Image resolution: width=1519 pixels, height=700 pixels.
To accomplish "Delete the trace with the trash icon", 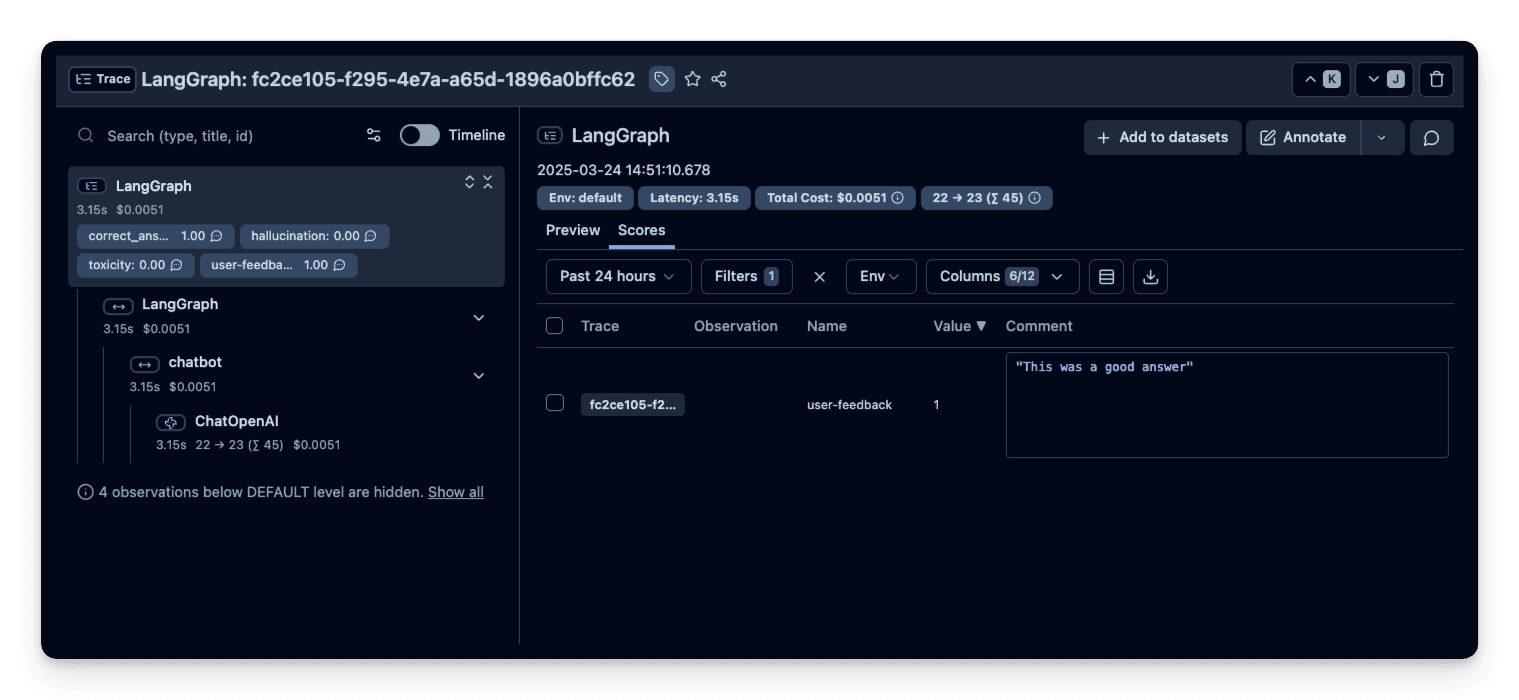I will point(1436,79).
